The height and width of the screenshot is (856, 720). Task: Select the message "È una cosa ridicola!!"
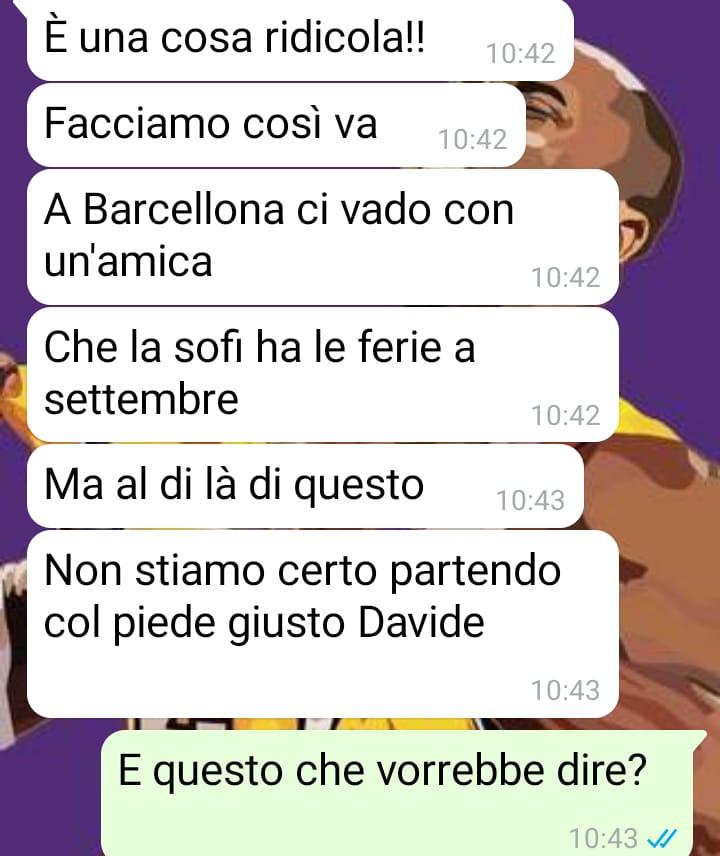pos(300,39)
